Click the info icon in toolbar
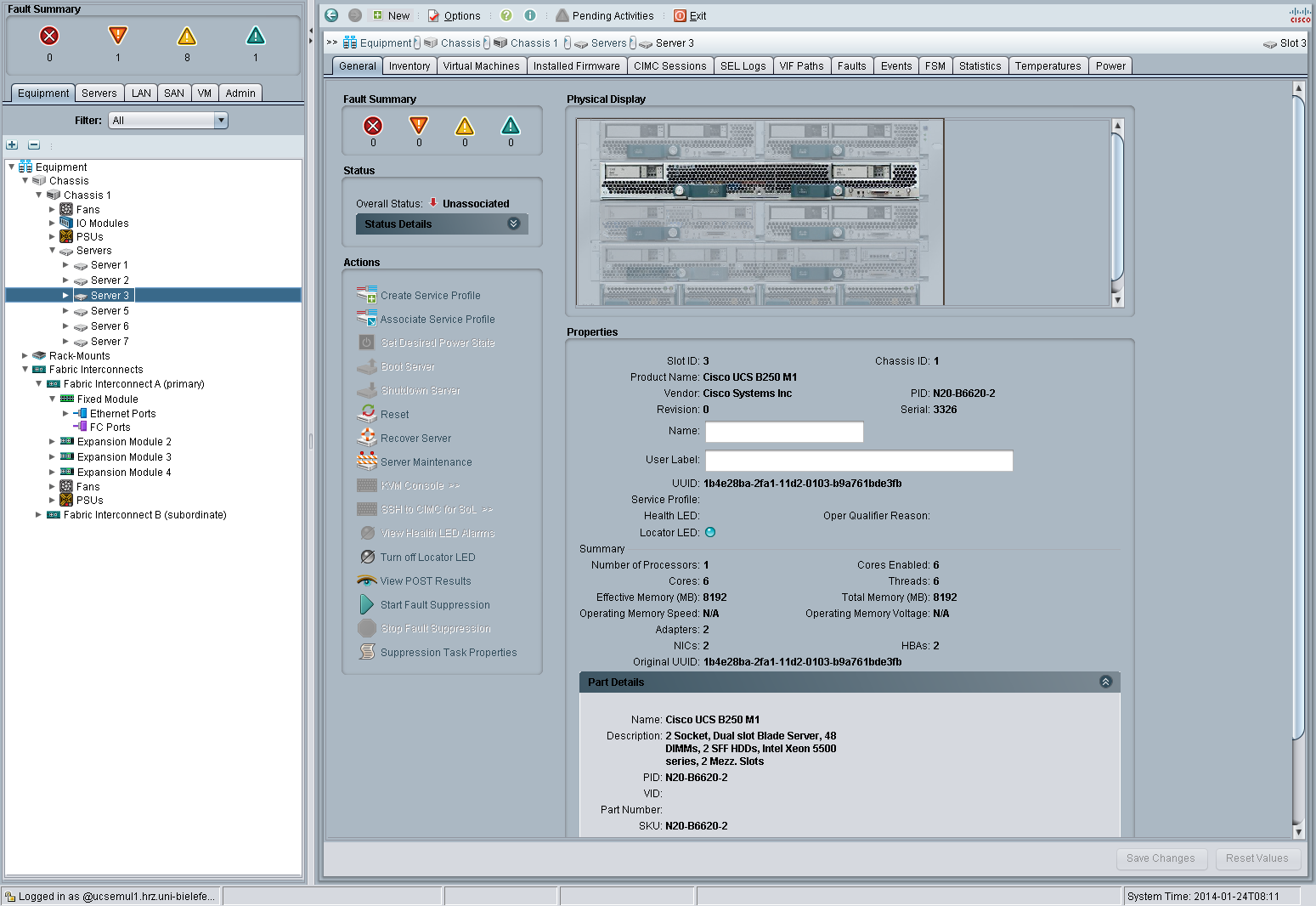 click(x=530, y=15)
